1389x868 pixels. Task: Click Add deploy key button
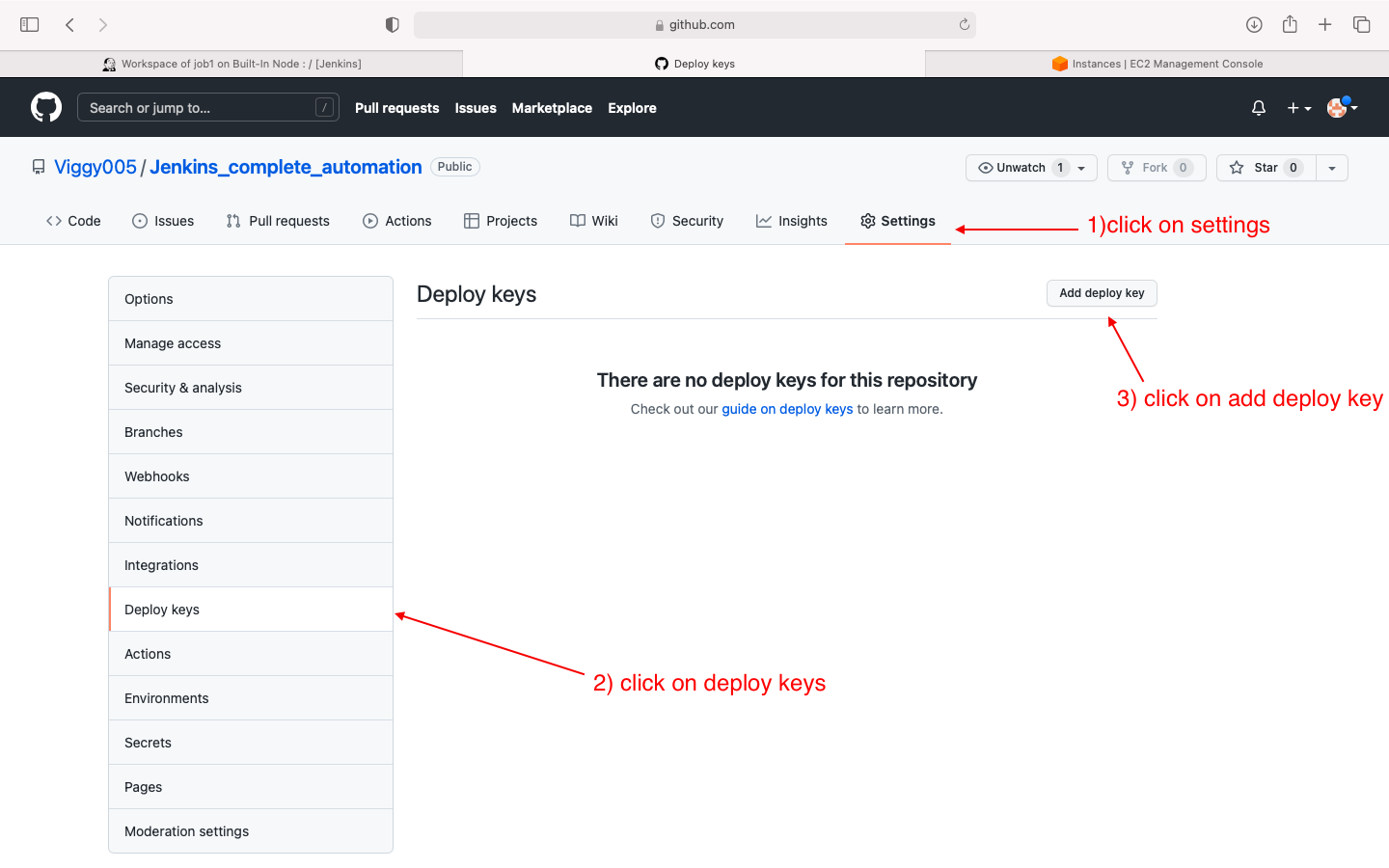[x=1102, y=293]
